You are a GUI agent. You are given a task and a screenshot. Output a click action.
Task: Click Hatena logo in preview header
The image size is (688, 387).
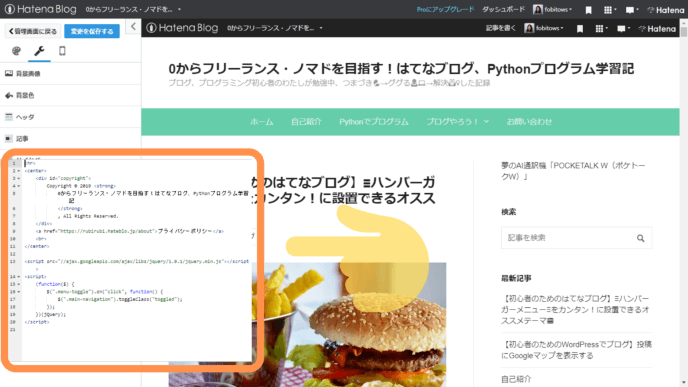coord(657,29)
